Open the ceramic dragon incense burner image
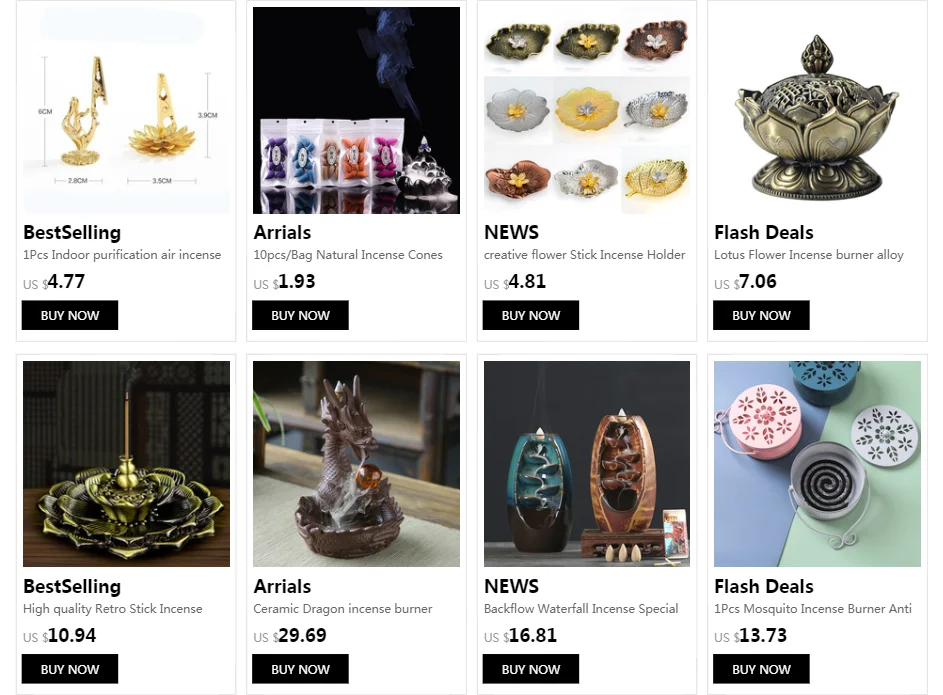943x695 pixels. point(356,464)
